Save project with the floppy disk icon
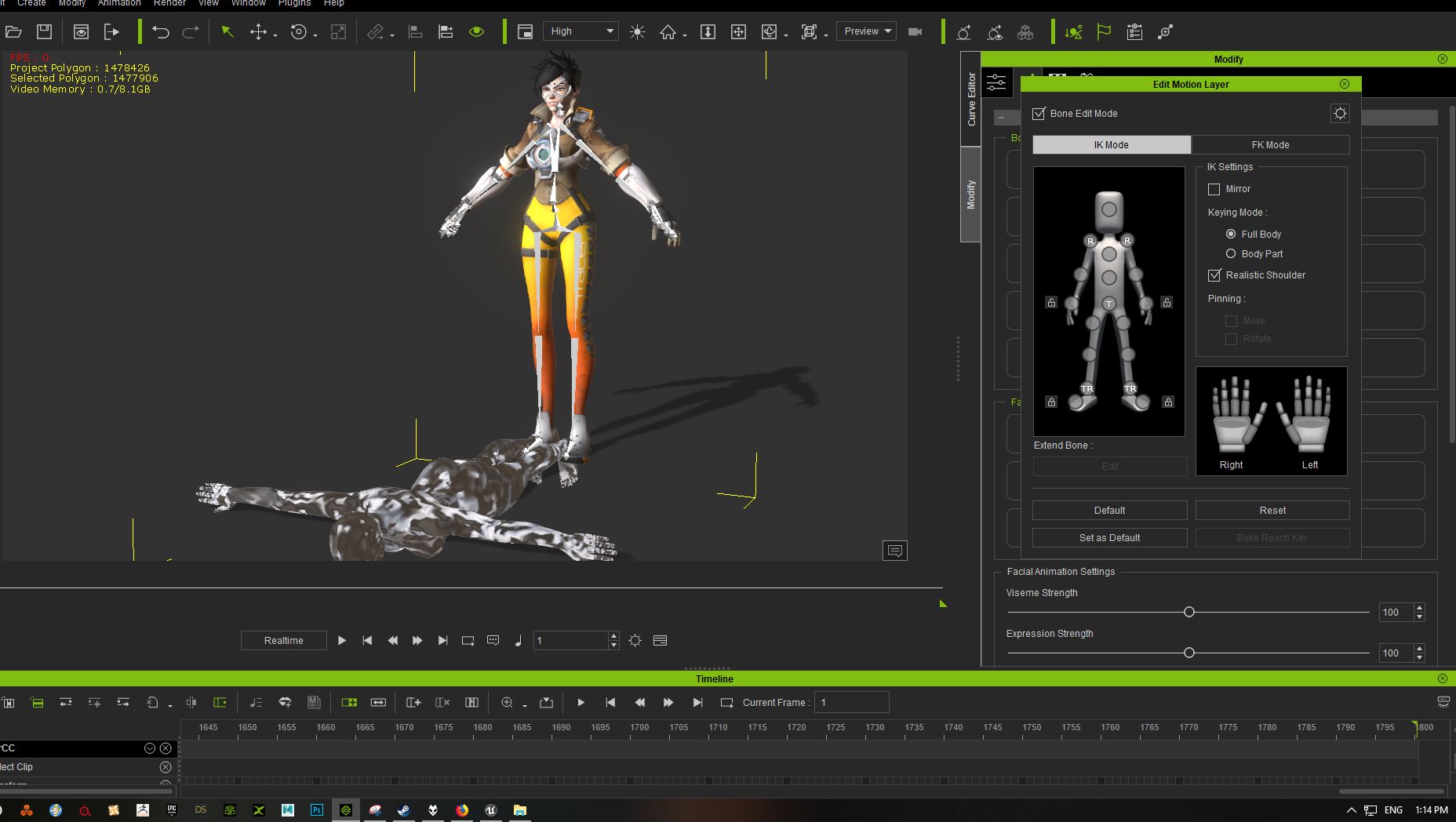The height and width of the screenshot is (822, 1456). pos(45,32)
